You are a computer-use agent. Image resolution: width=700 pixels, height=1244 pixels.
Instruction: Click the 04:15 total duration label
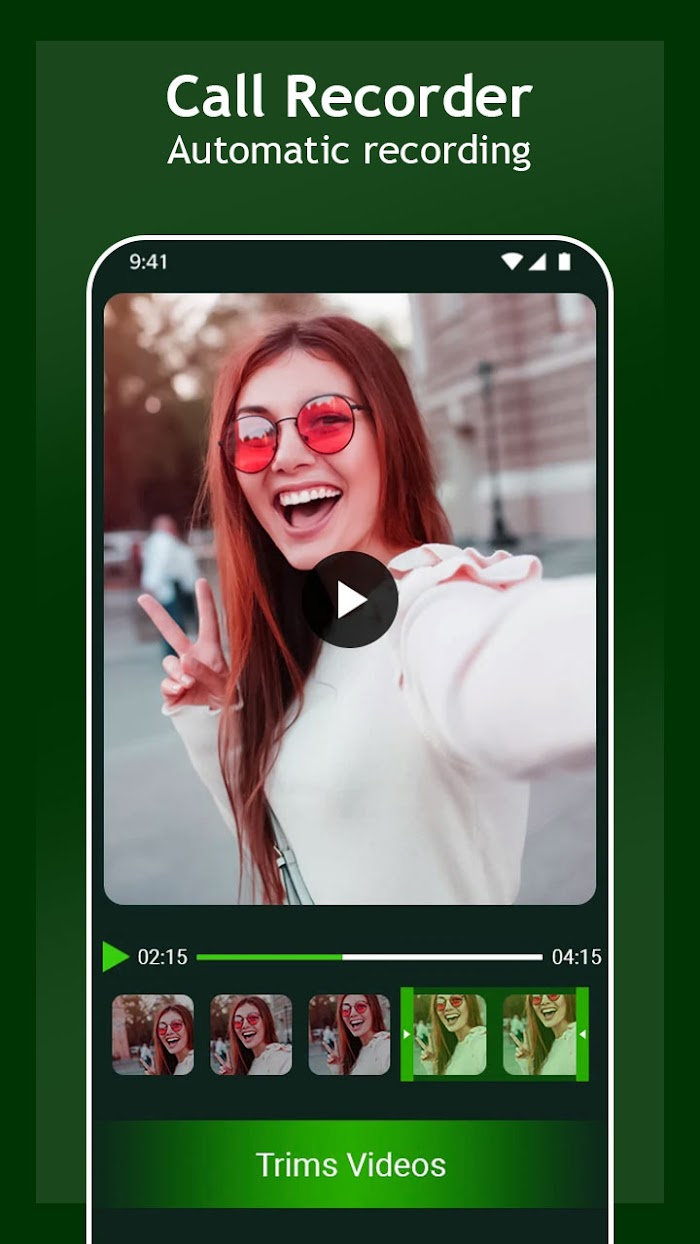(x=577, y=957)
